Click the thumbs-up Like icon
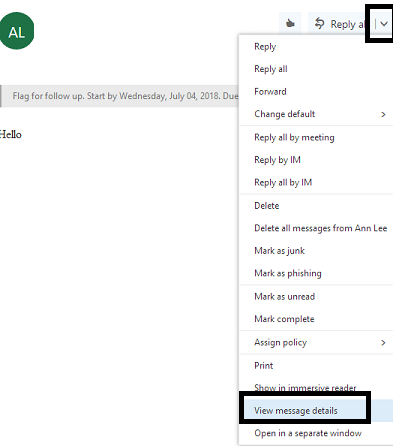Image resolution: width=393 pixels, height=446 pixels. [290, 23]
